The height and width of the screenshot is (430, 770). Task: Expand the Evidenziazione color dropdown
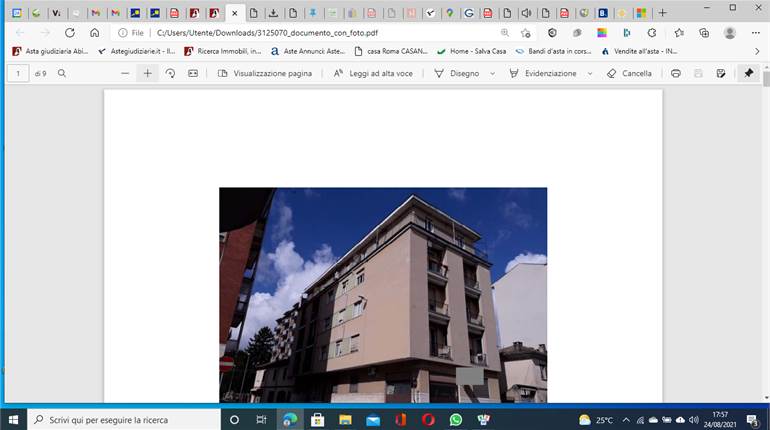[x=590, y=74]
